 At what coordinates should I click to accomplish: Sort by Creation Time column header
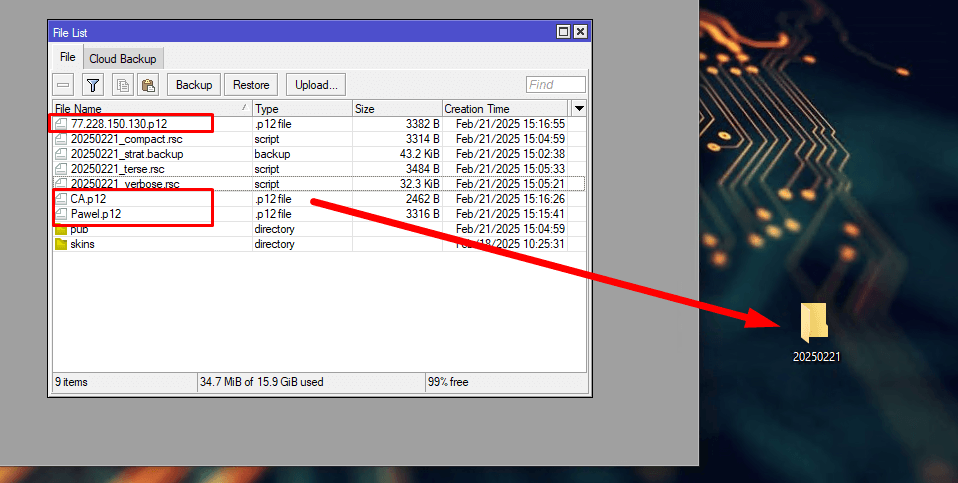tap(506, 109)
